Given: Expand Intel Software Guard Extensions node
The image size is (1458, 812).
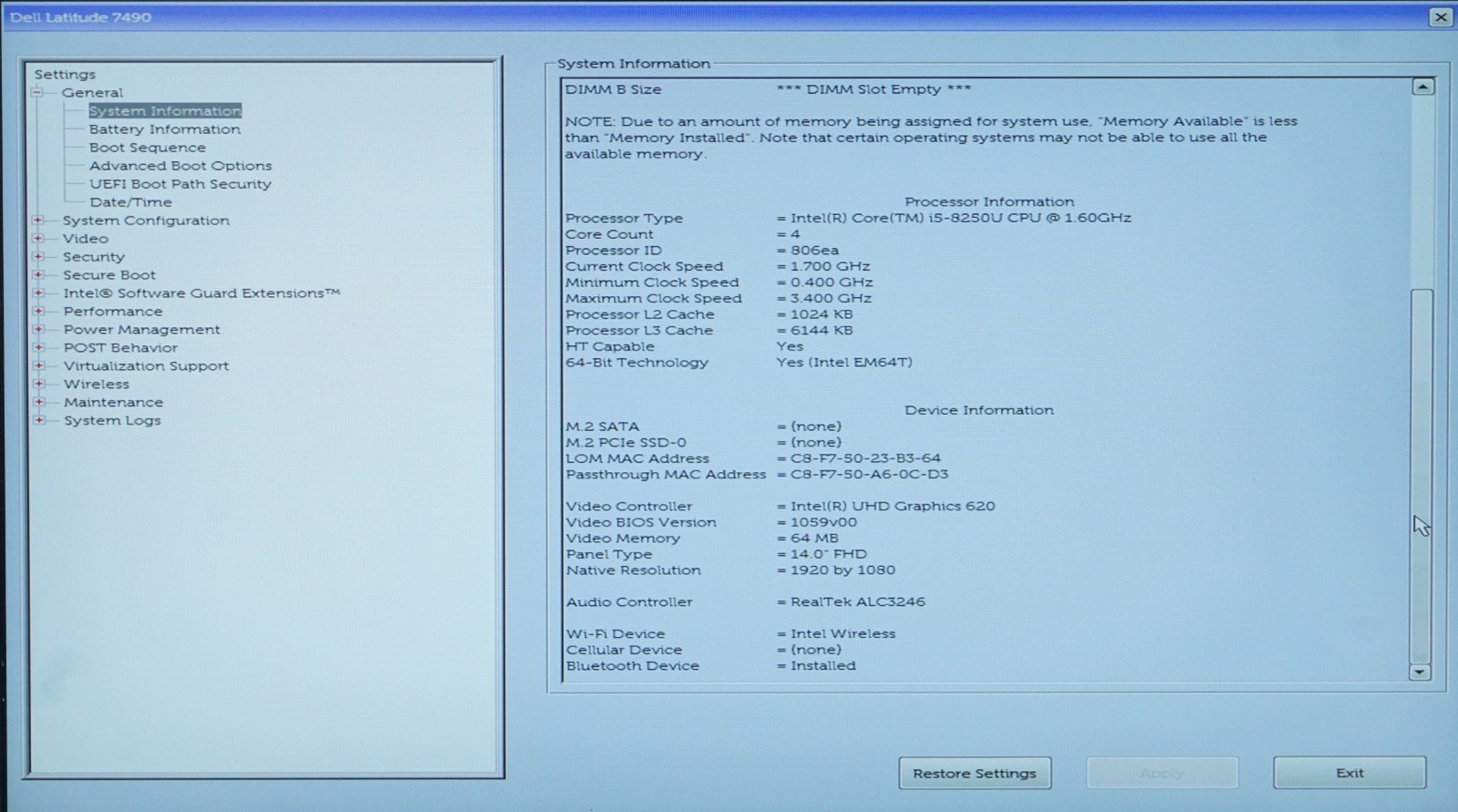Looking at the screenshot, I should pos(37,293).
